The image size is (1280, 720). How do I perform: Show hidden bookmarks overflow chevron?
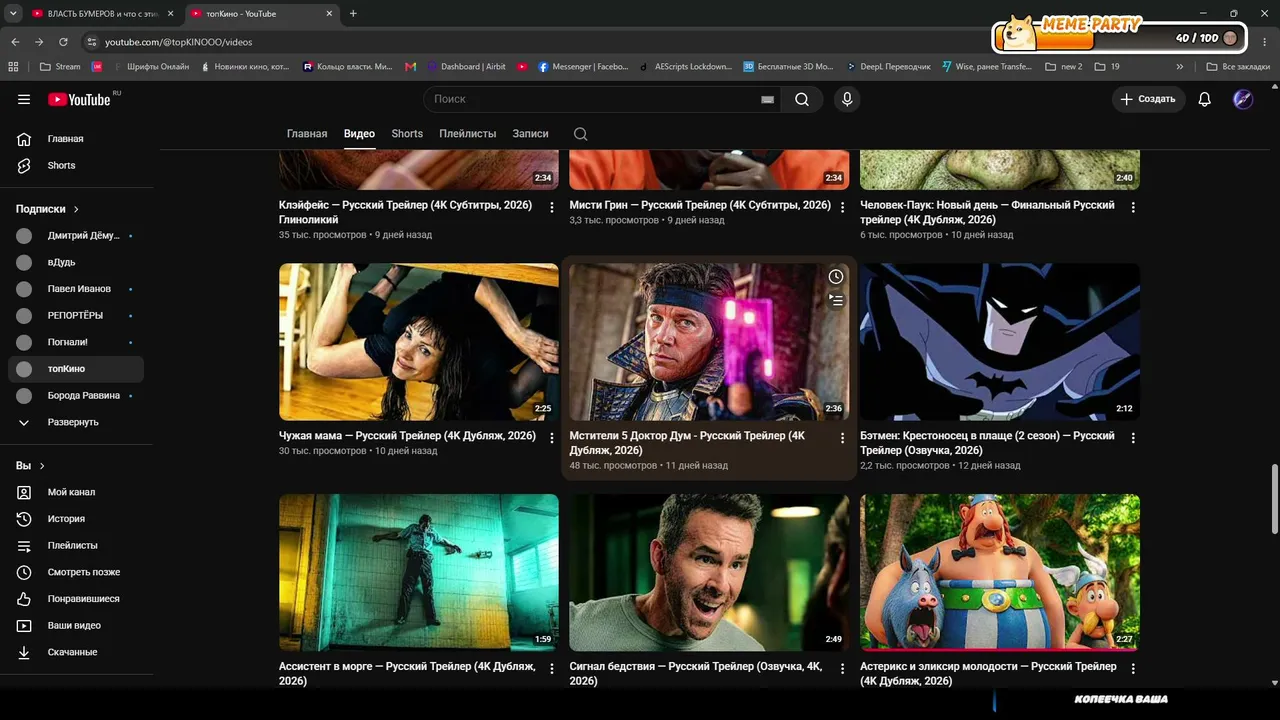pyautogui.click(x=1180, y=67)
